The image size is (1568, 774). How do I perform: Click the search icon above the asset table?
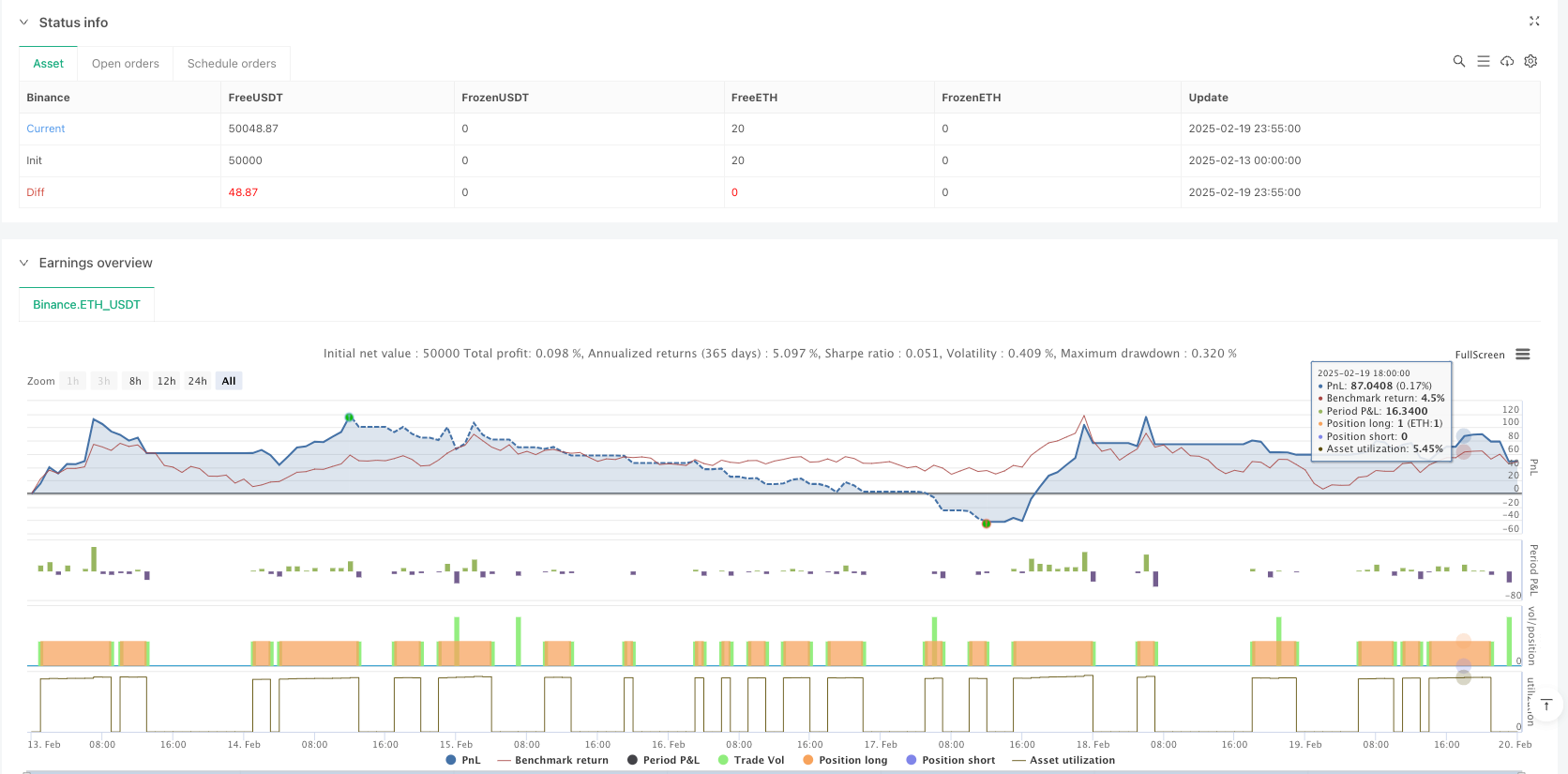tap(1458, 61)
